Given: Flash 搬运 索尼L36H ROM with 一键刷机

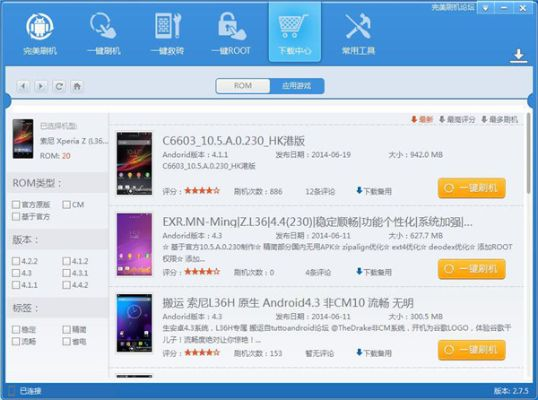Looking at the screenshot, I should click(472, 350).
